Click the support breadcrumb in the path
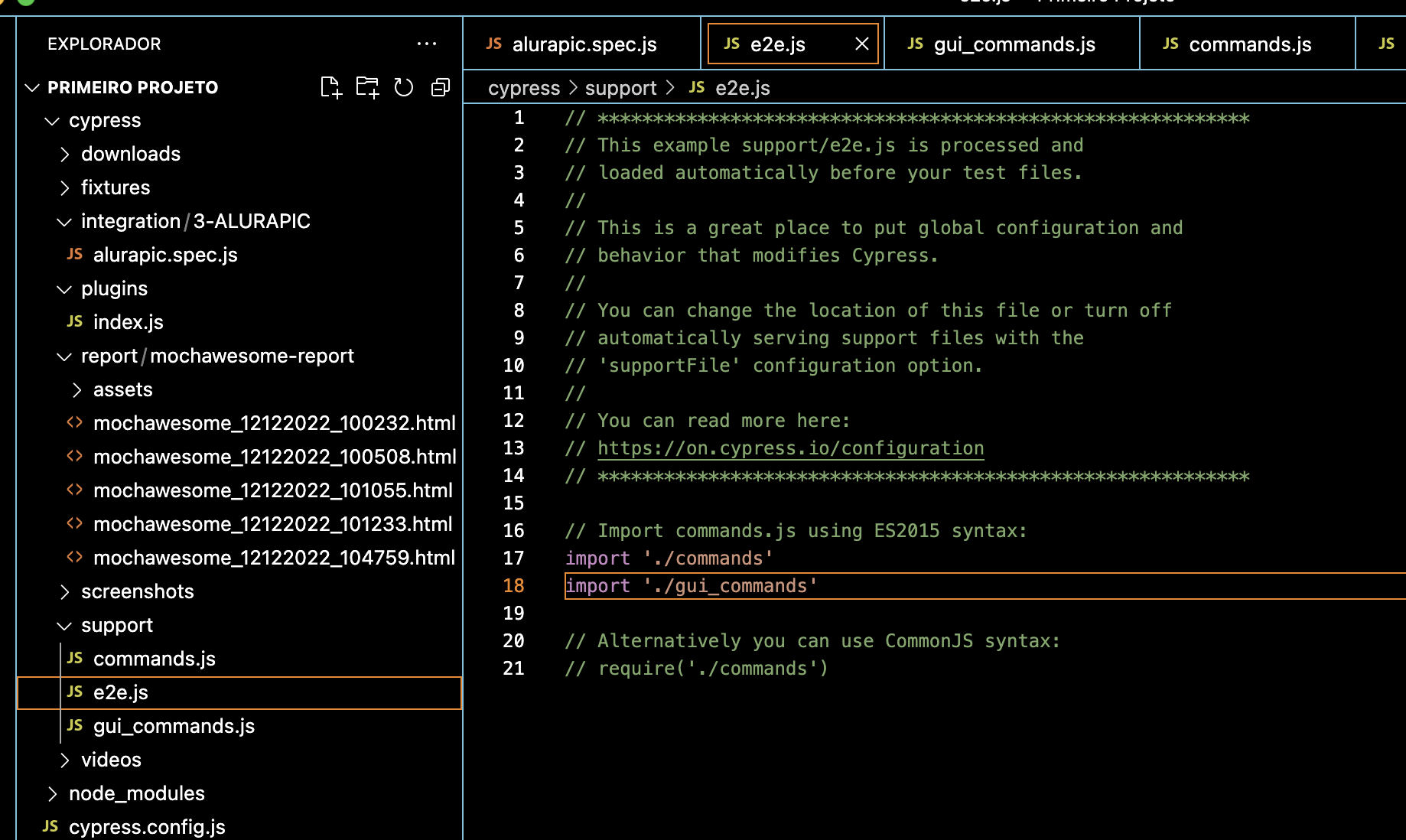Screen dimensions: 1406x840 click(x=620, y=89)
